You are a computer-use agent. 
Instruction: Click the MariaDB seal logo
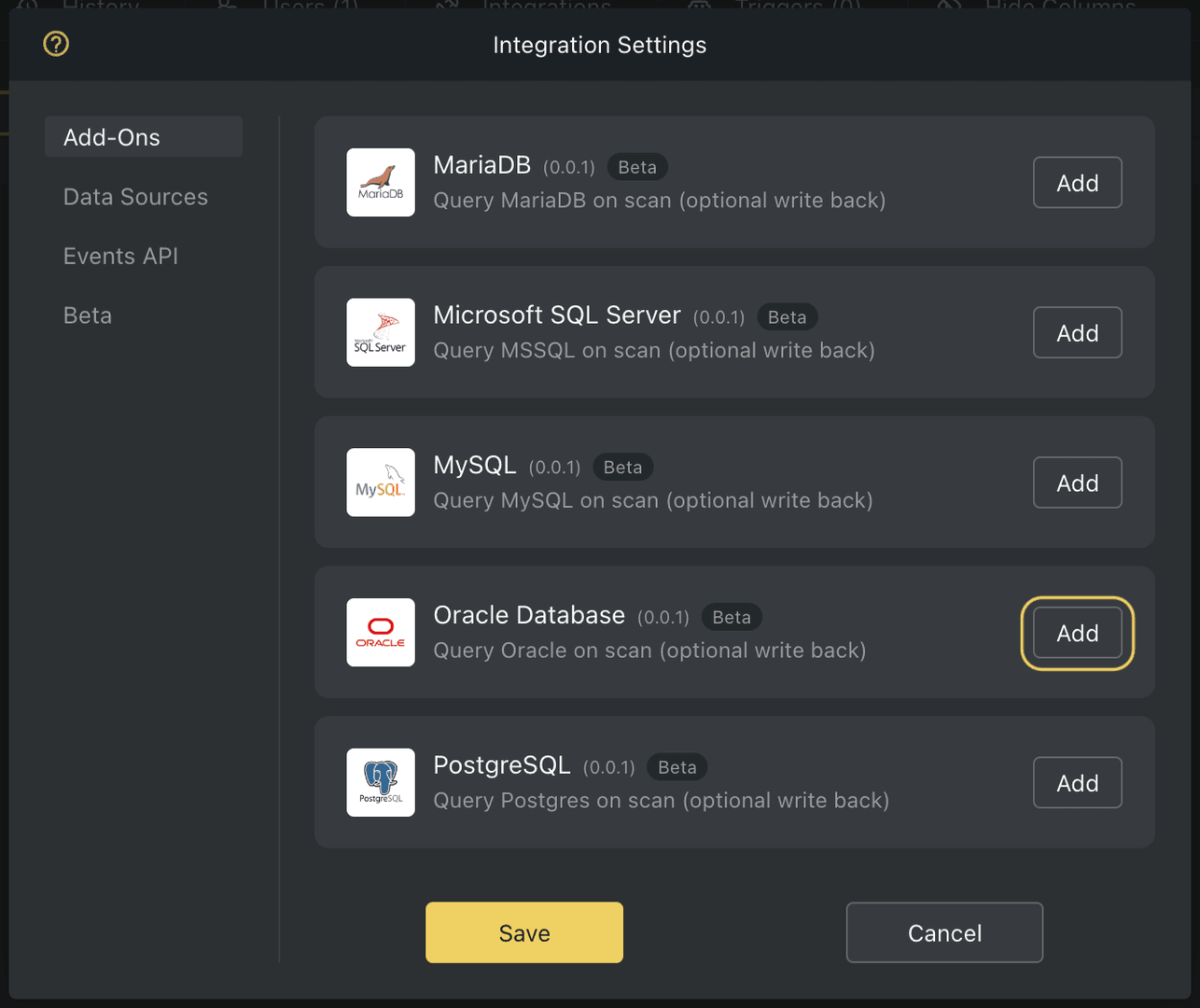(381, 182)
